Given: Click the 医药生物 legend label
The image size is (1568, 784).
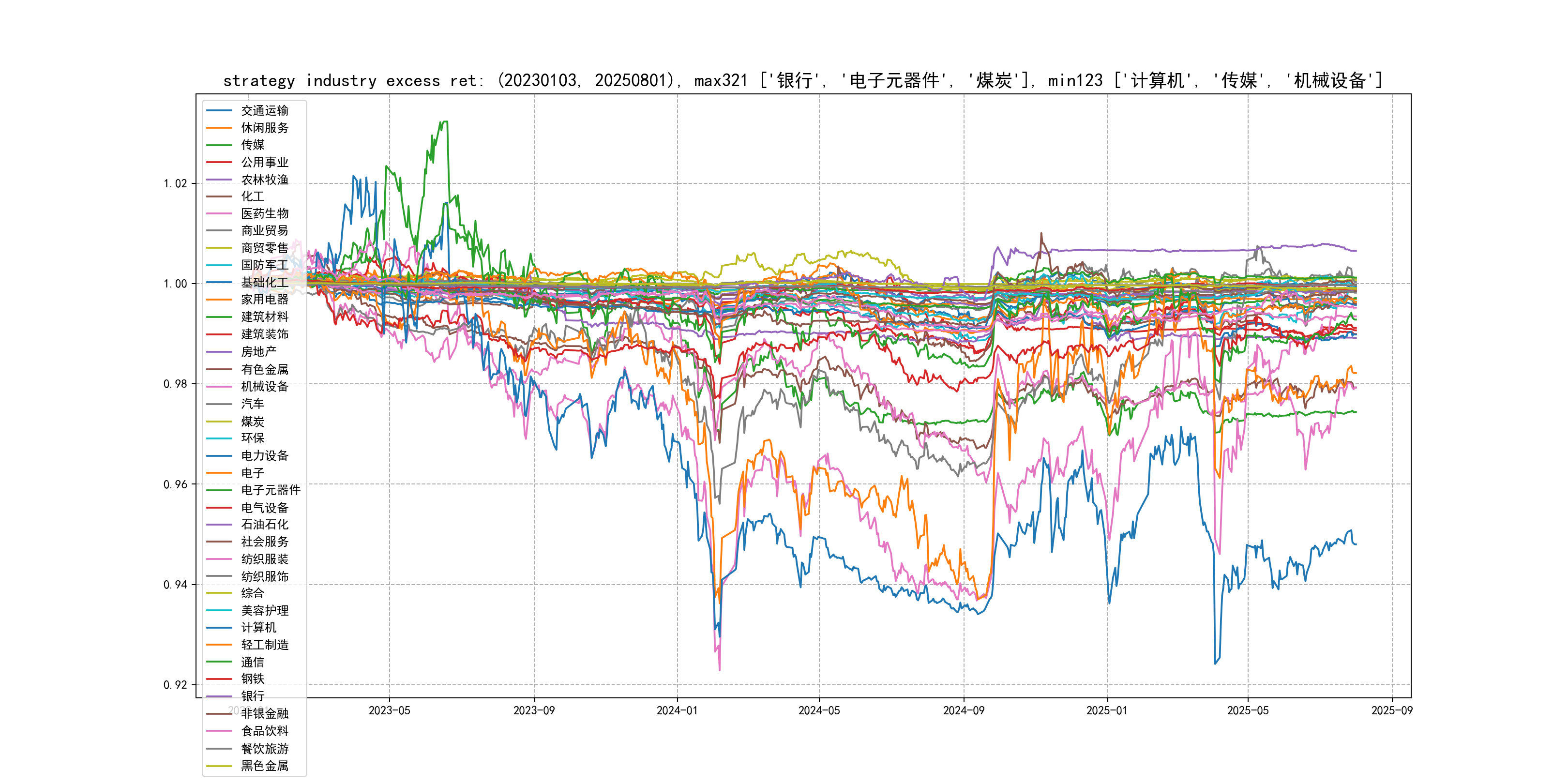Looking at the screenshot, I should (x=264, y=213).
